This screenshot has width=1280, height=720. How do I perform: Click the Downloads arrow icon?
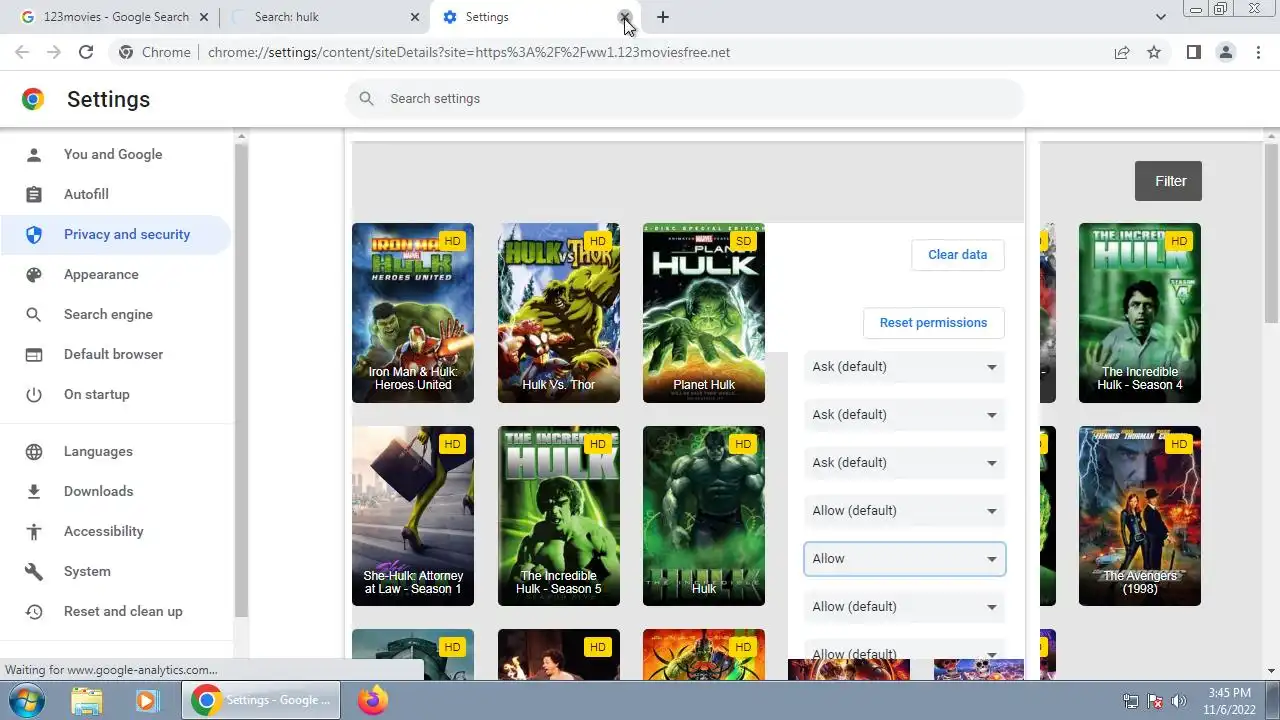pyautogui.click(x=34, y=491)
